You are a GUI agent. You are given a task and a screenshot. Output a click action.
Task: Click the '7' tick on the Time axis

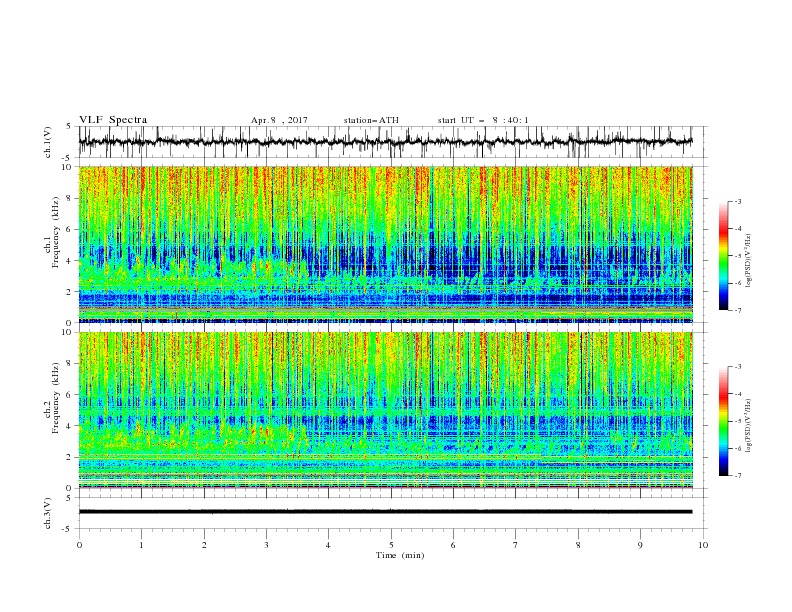516,545
